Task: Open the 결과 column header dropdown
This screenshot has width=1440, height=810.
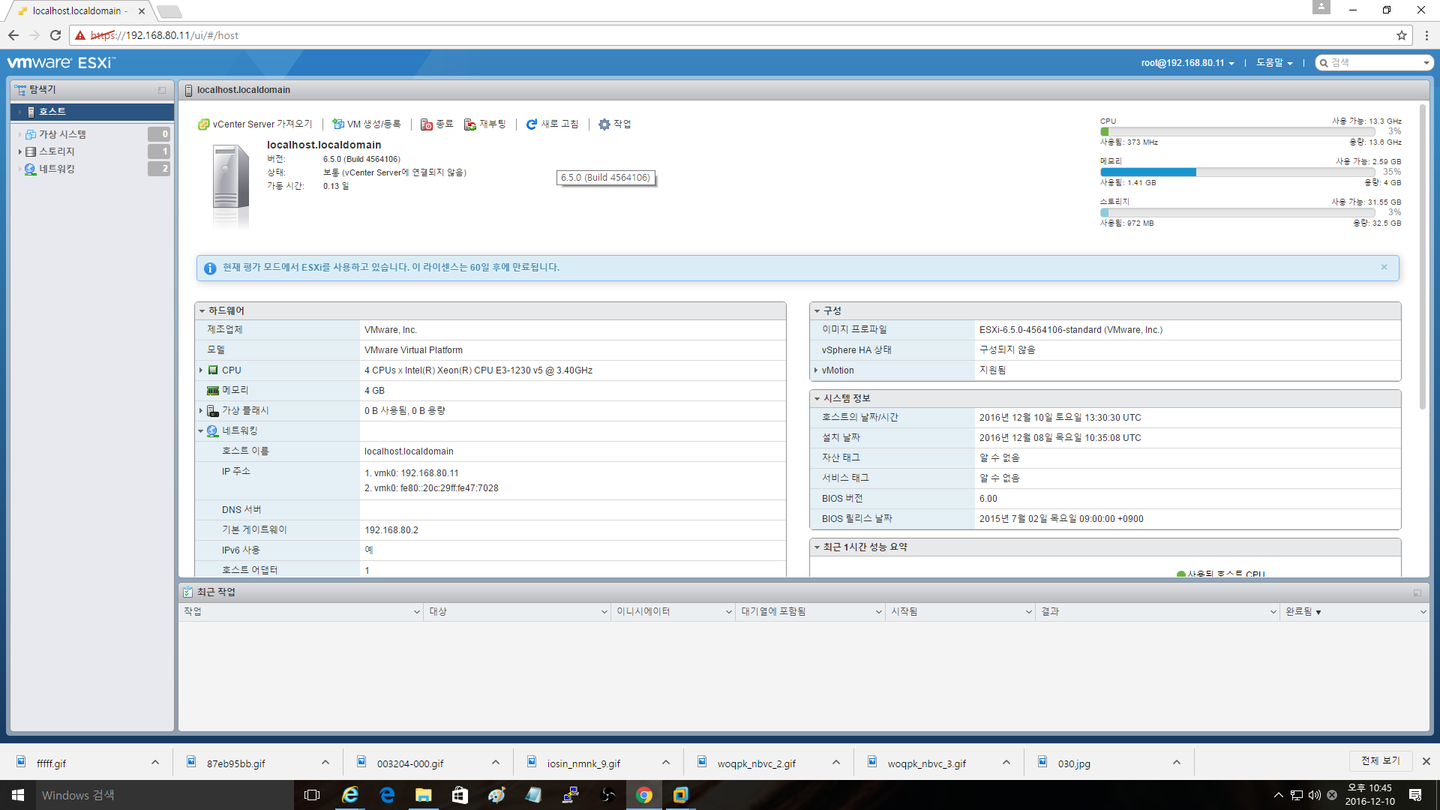Action: (1271, 611)
